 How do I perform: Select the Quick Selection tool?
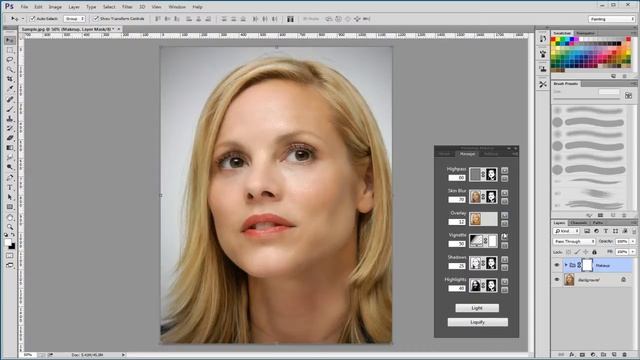pos(10,69)
